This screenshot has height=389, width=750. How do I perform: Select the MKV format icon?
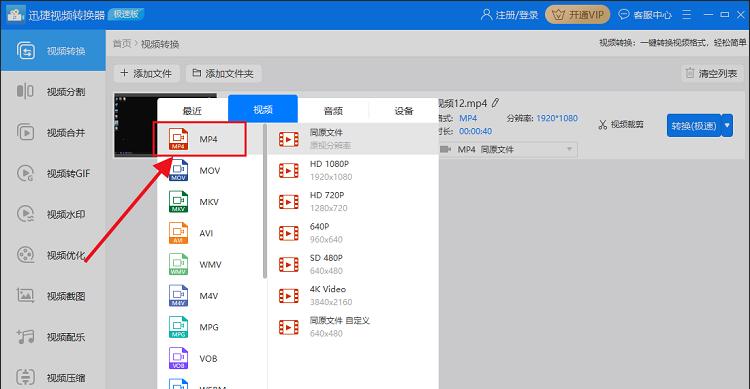click(178, 201)
